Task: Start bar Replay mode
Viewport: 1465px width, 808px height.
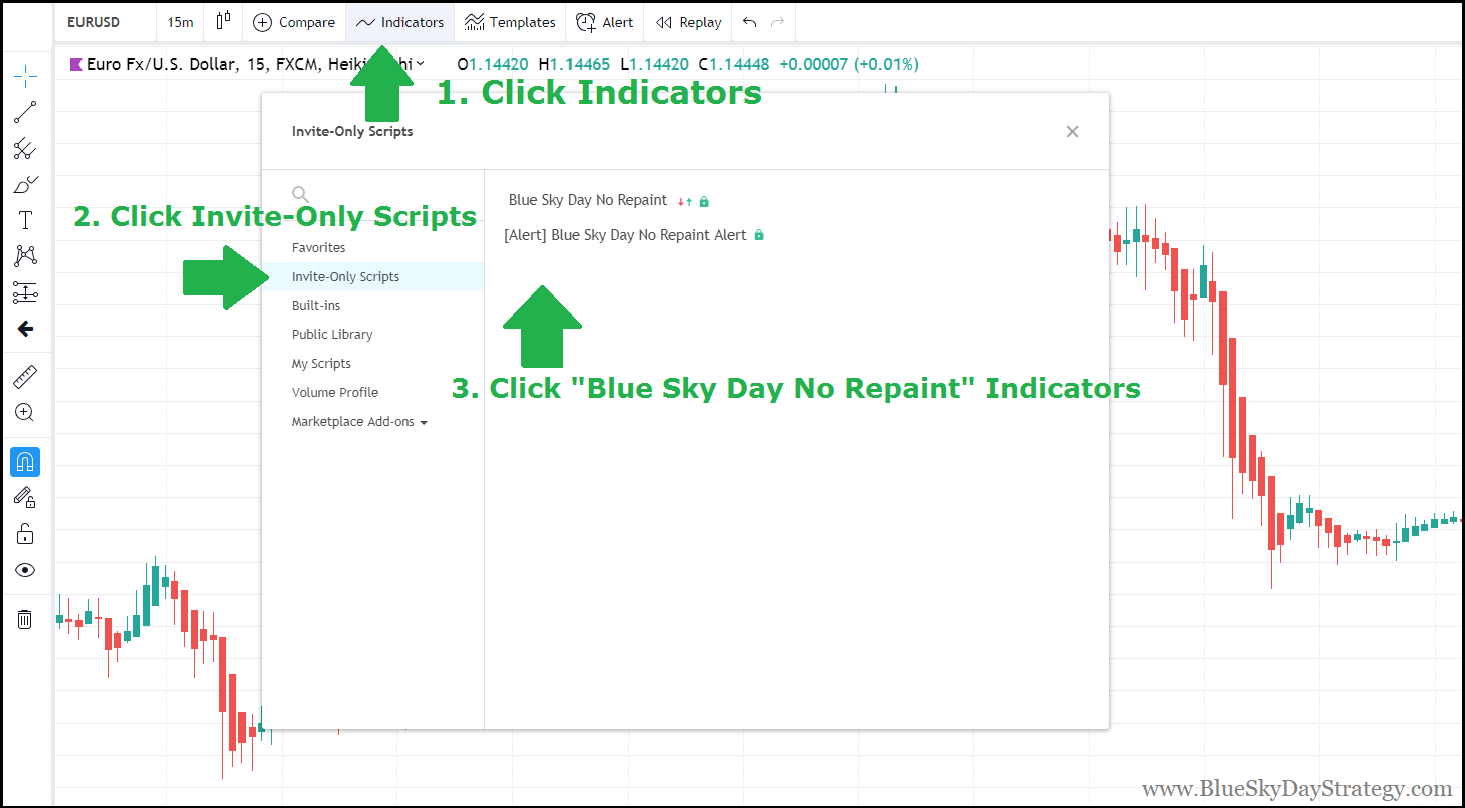Action: [x=689, y=22]
